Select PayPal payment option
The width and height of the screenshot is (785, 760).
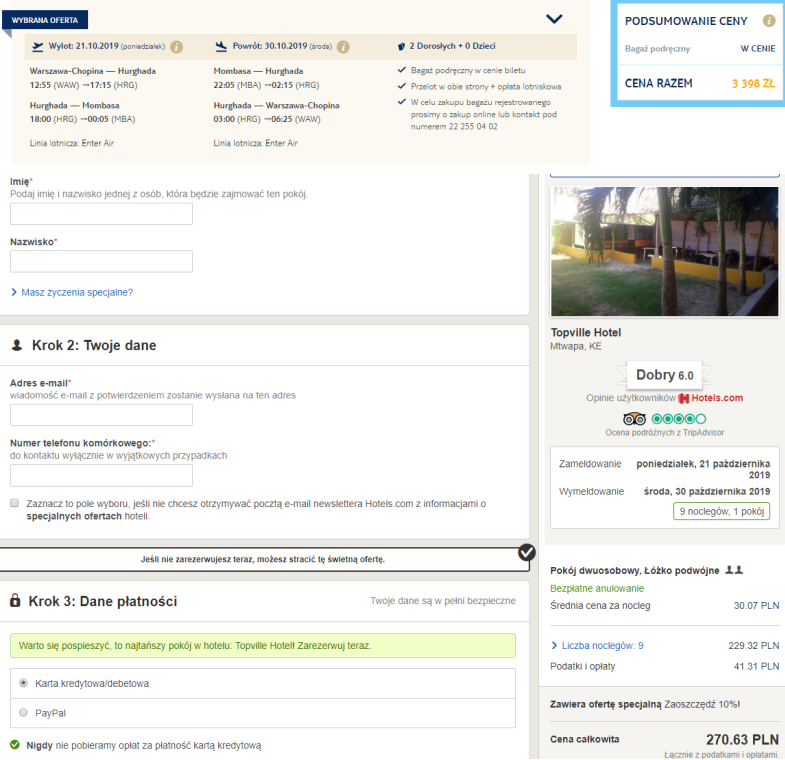click(23, 712)
